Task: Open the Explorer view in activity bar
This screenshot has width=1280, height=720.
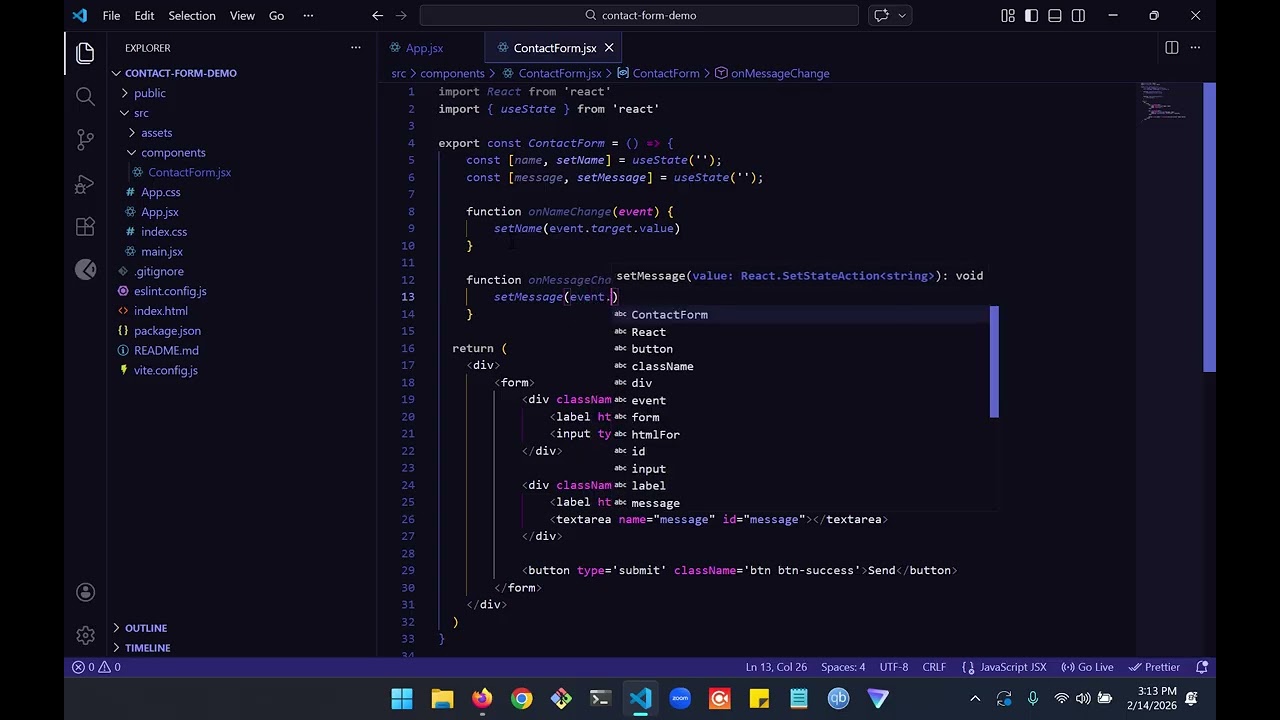Action: tap(85, 53)
